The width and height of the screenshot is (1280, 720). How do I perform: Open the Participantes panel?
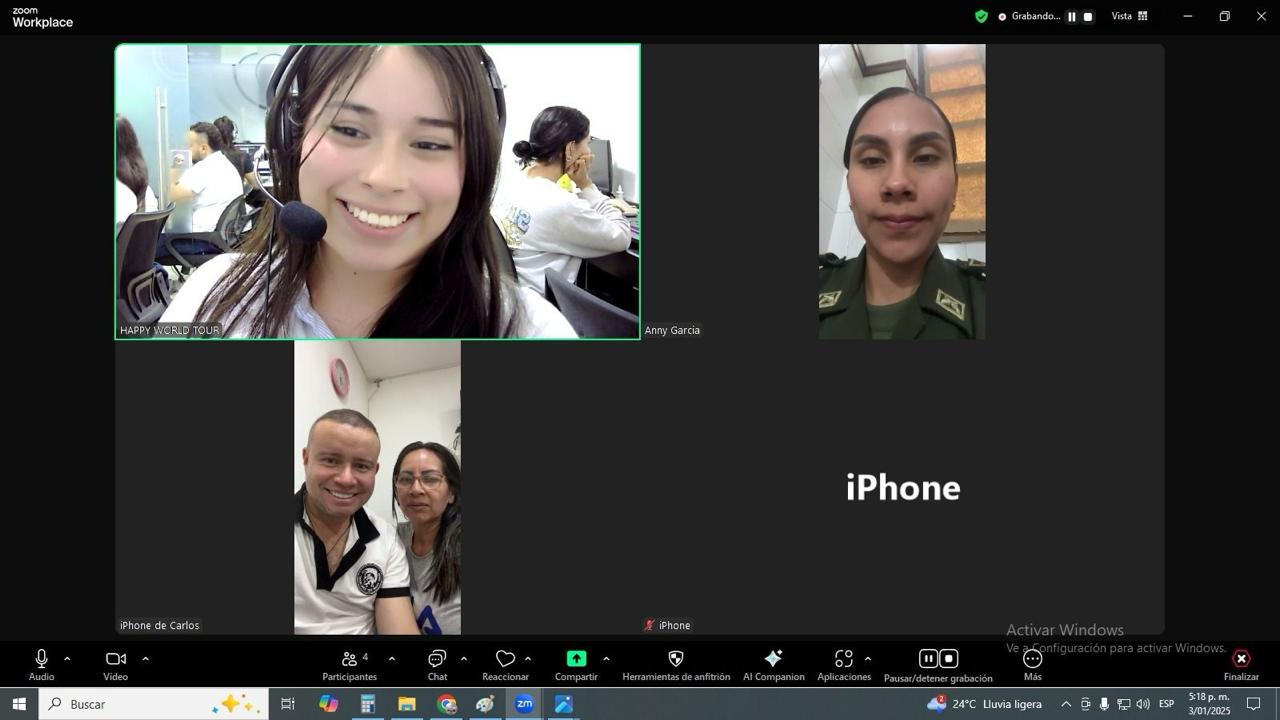click(350, 664)
